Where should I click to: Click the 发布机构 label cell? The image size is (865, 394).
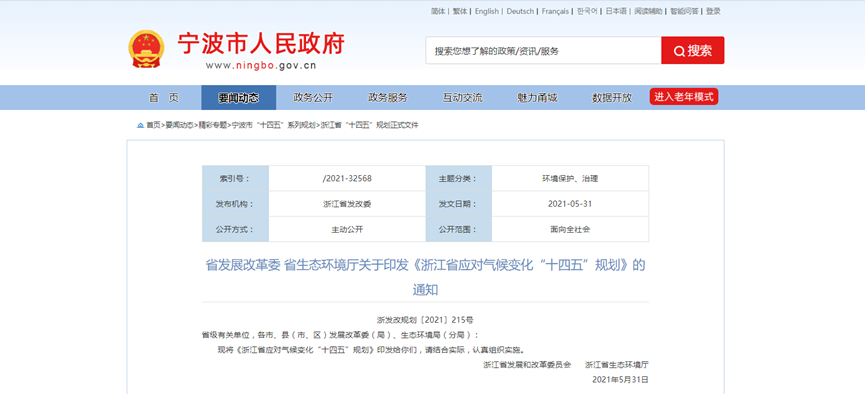236,204
